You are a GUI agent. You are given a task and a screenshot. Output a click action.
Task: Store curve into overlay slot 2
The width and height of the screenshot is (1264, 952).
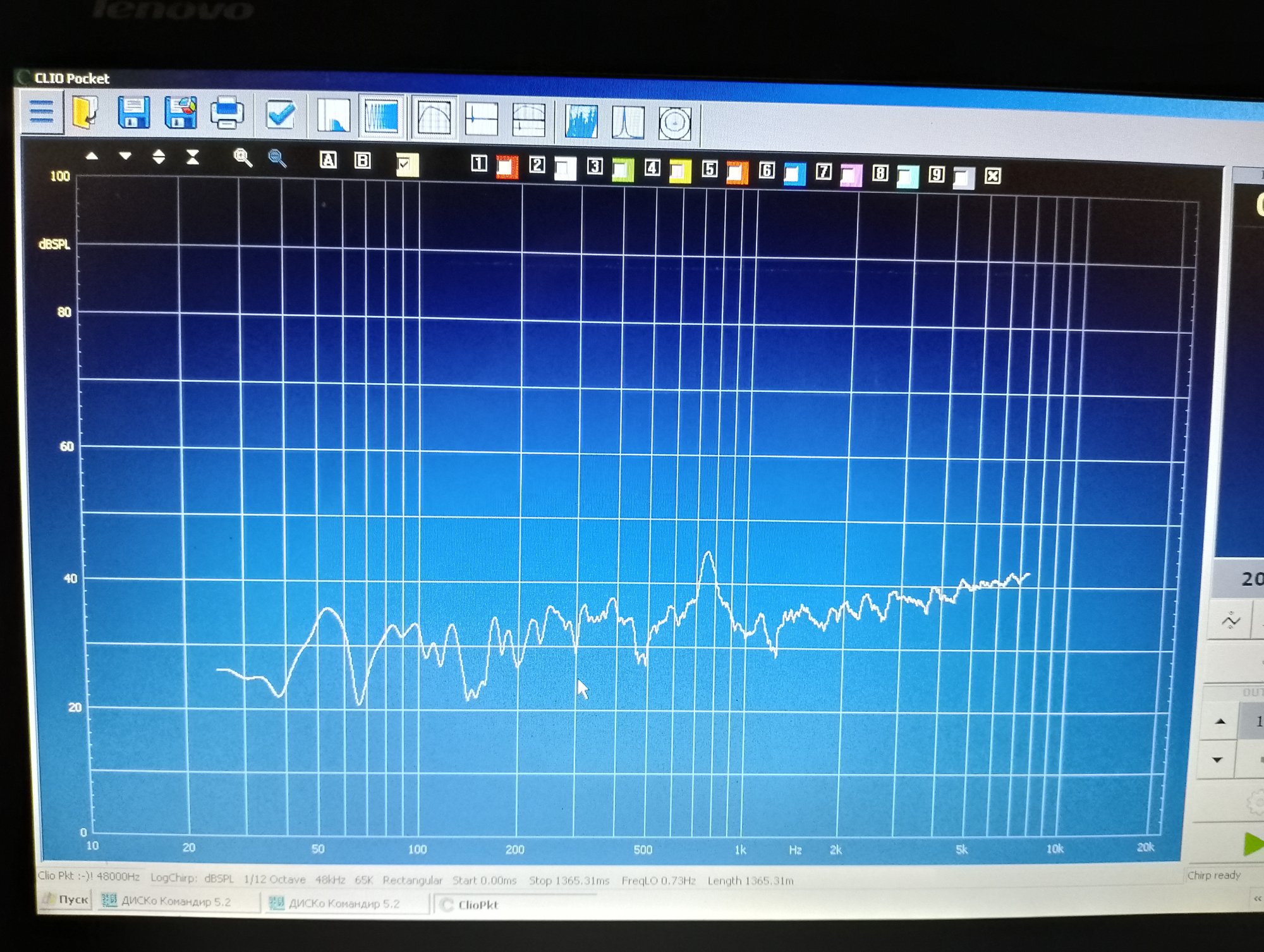pos(537,165)
